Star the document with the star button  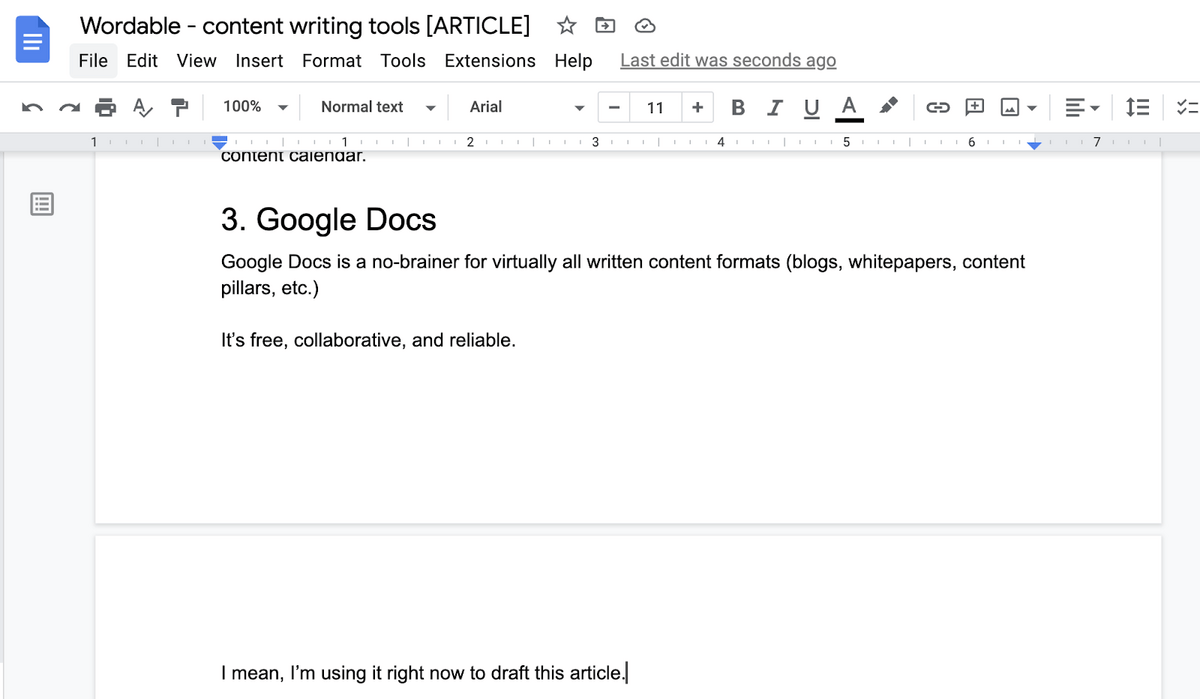567,26
